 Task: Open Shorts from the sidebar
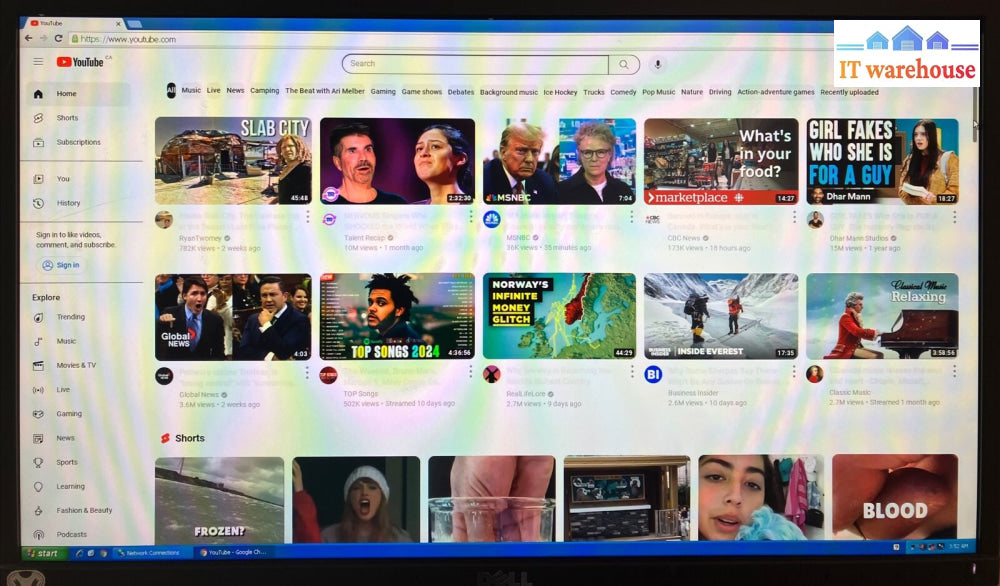coord(67,118)
